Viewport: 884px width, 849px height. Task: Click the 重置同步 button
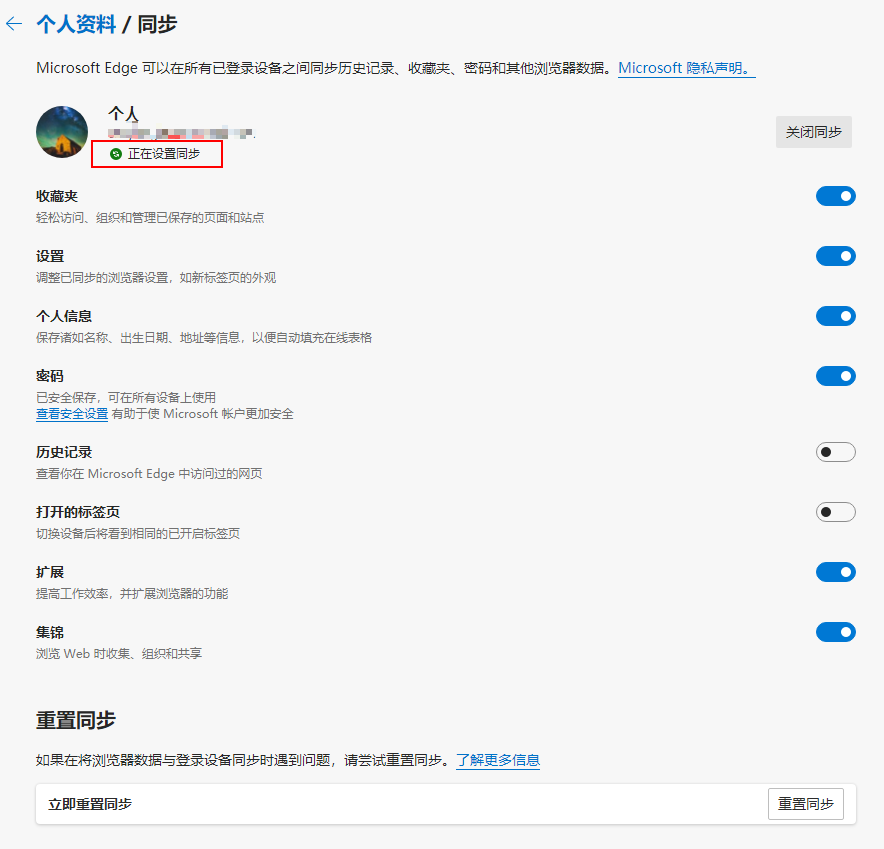[x=806, y=804]
